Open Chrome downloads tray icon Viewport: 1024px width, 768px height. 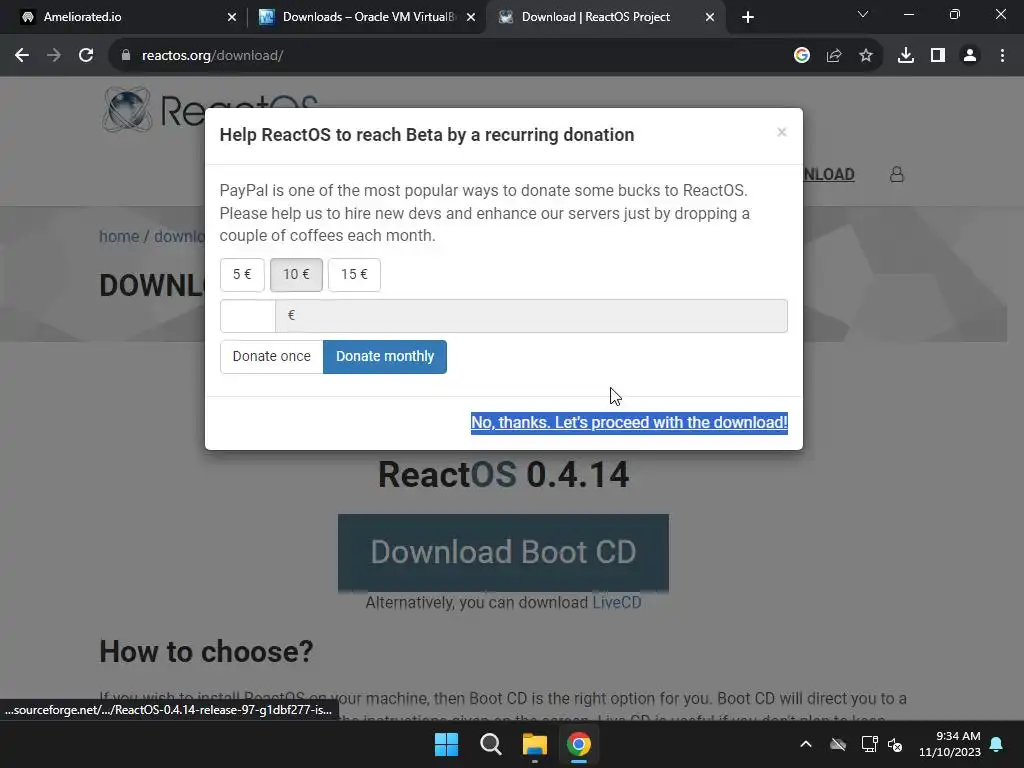(x=906, y=56)
